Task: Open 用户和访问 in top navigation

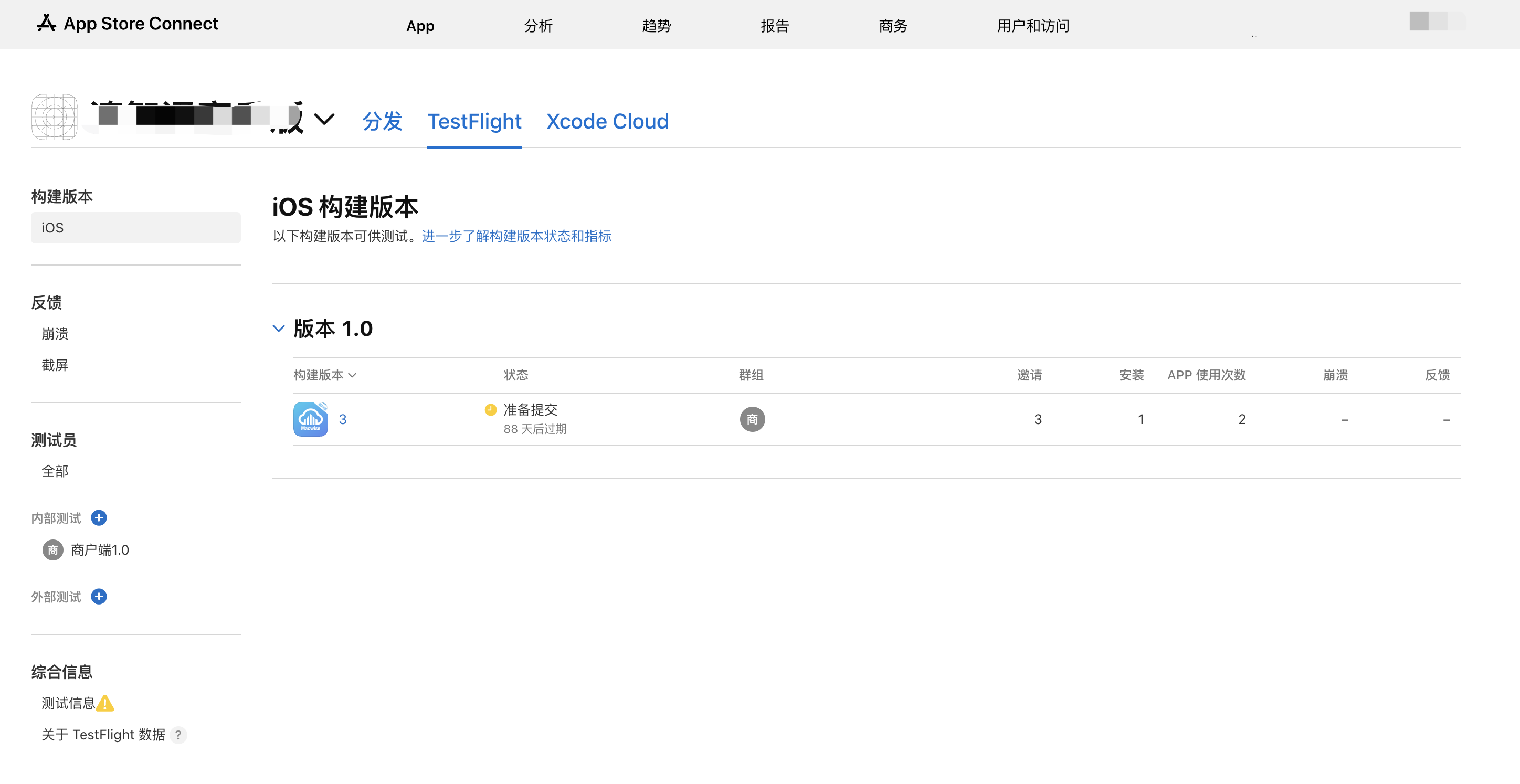Action: click(x=1032, y=25)
